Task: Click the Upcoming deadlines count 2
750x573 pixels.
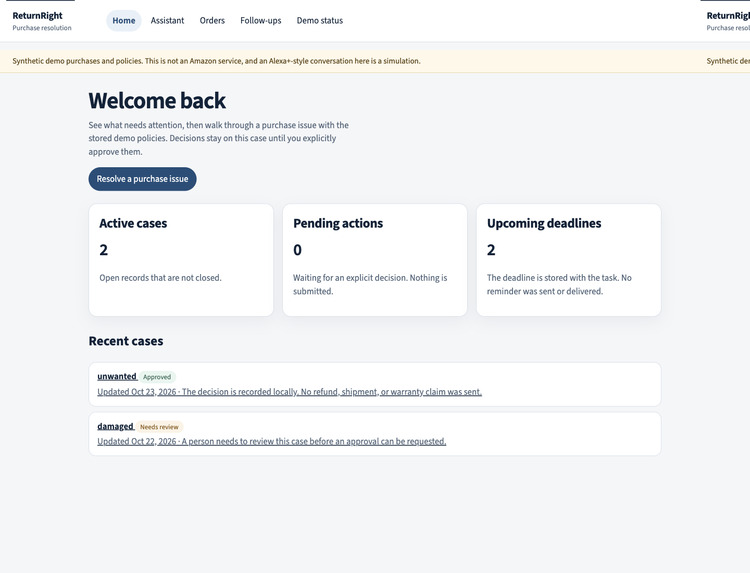Action: click(x=491, y=250)
